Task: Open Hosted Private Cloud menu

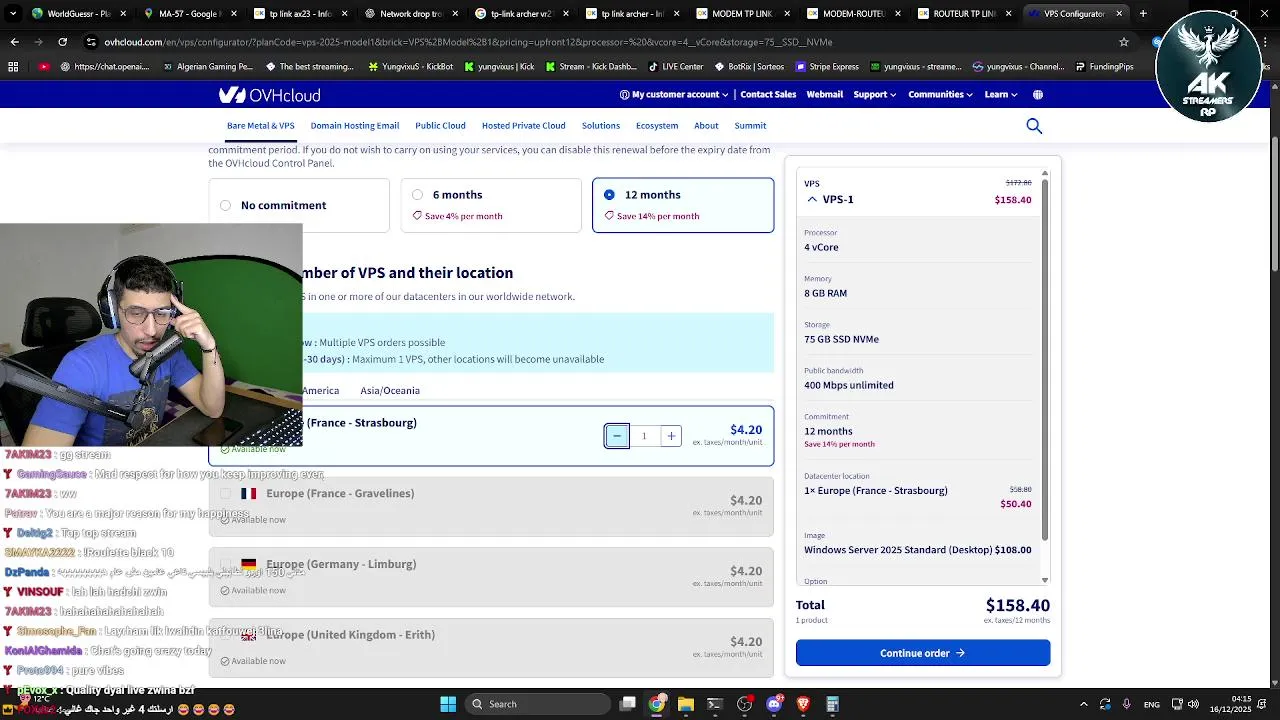Action: [524, 126]
